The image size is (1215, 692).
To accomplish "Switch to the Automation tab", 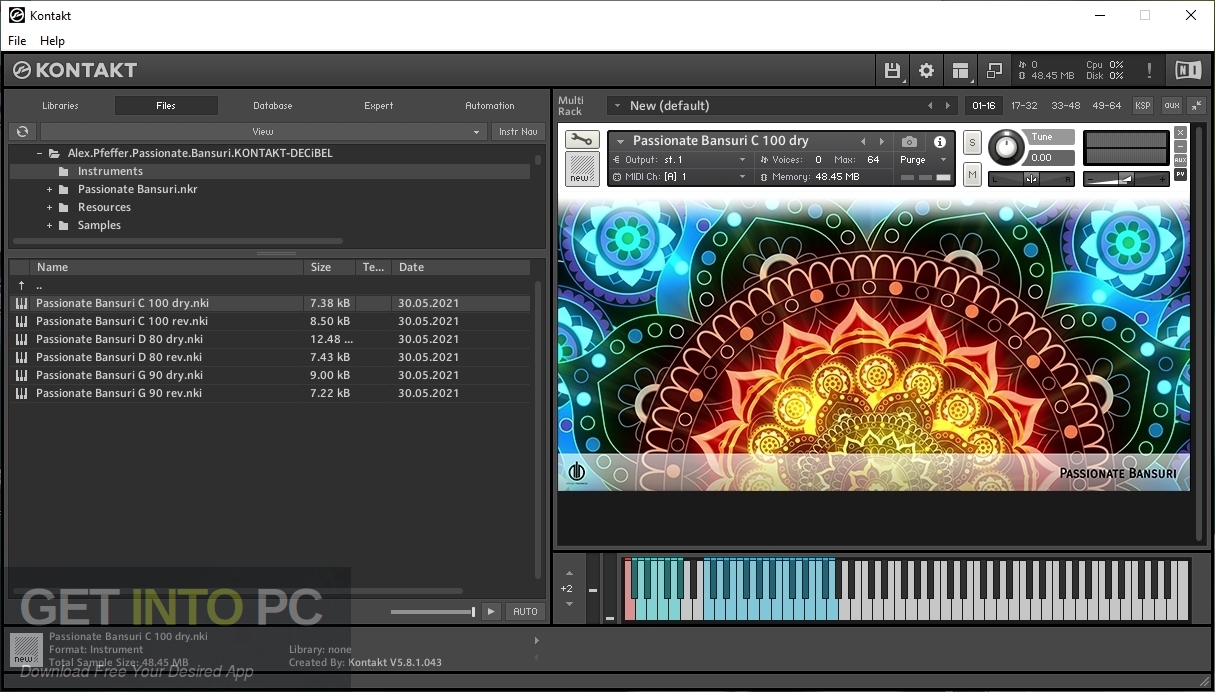I will pos(489,105).
